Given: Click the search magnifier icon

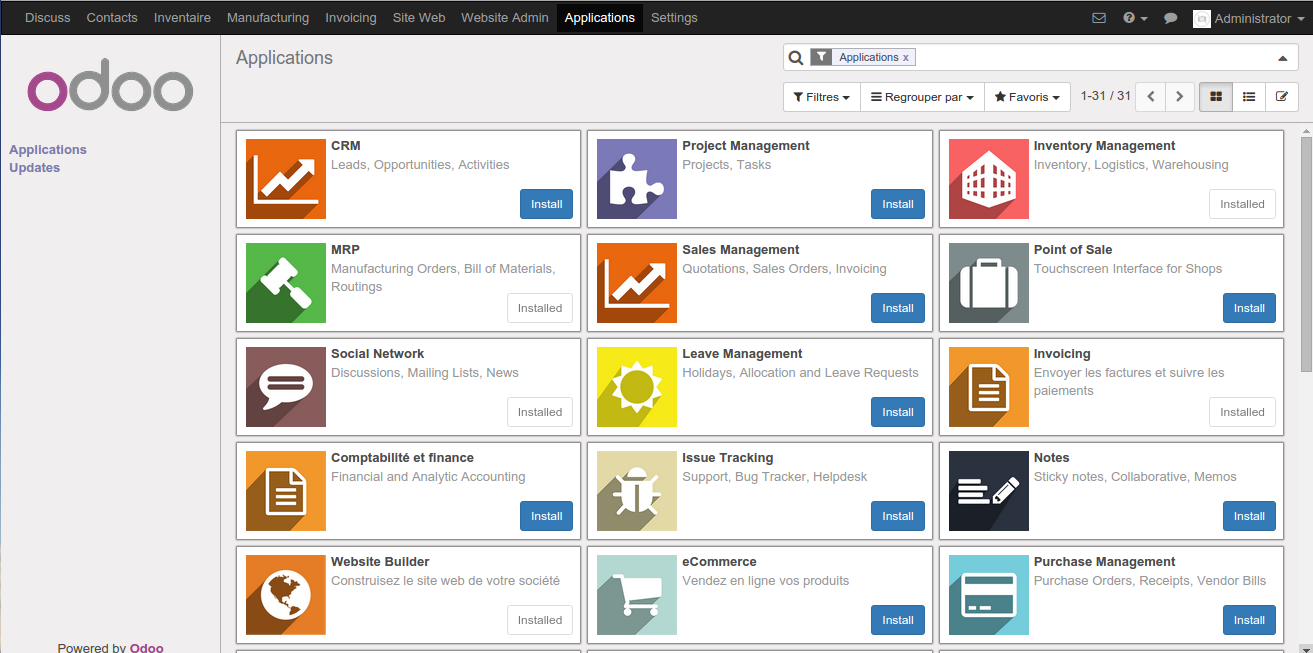Looking at the screenshot, I should coord(796,58).
